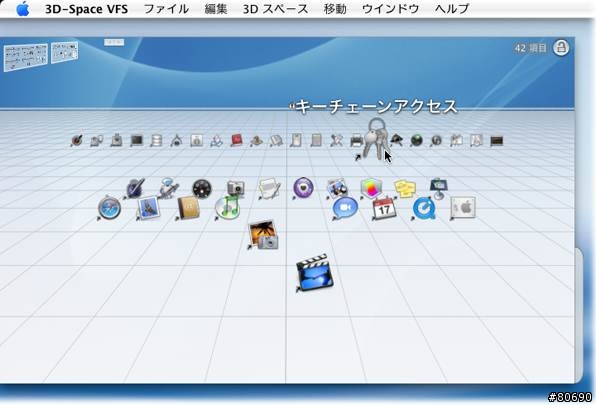Click the Keynote podium icon
The width and height of the screenshot is (596, 405).
tap(439, 188)
